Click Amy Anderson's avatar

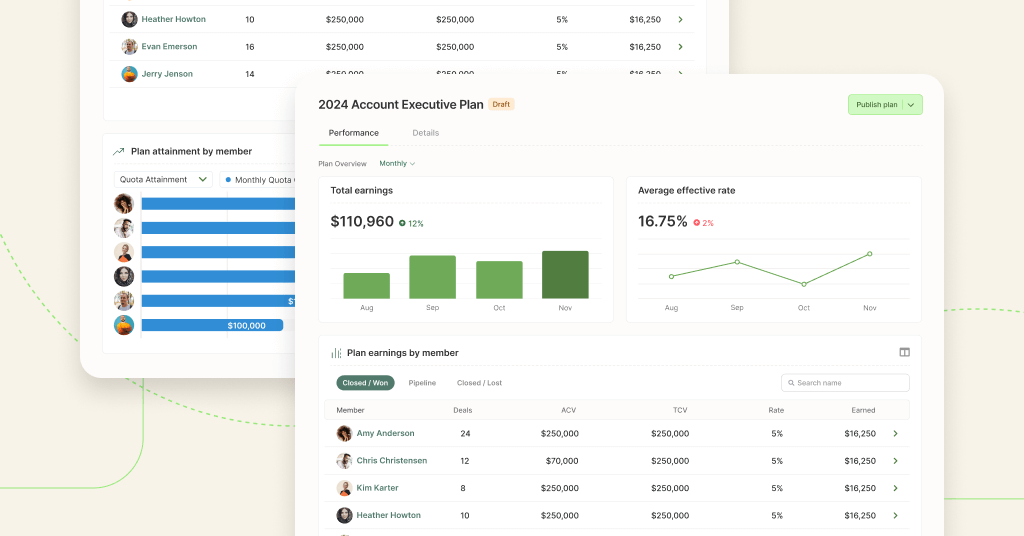point(344,434)
